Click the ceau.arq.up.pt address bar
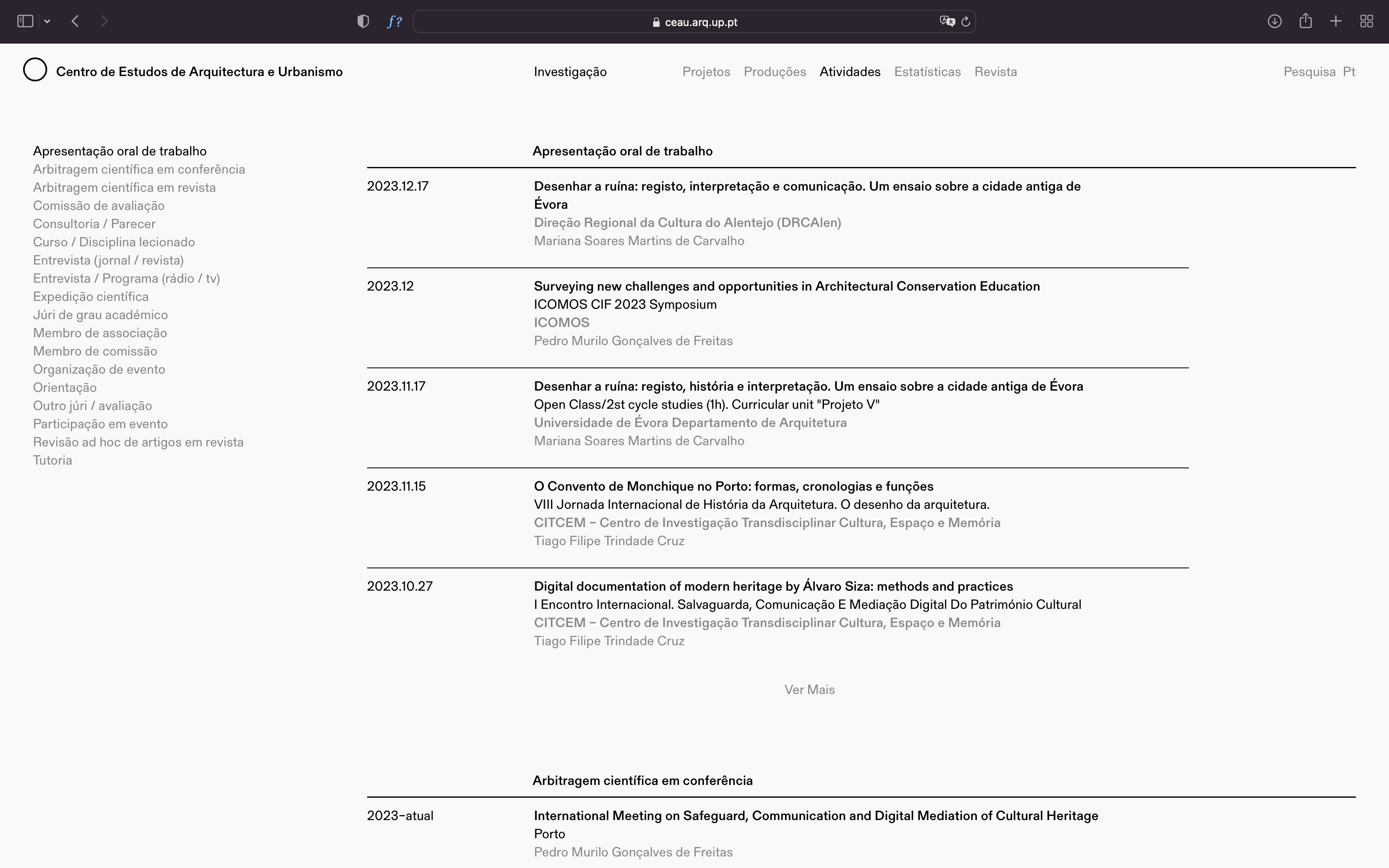This screenshot has height=868, width=1389. pos(694,22)
